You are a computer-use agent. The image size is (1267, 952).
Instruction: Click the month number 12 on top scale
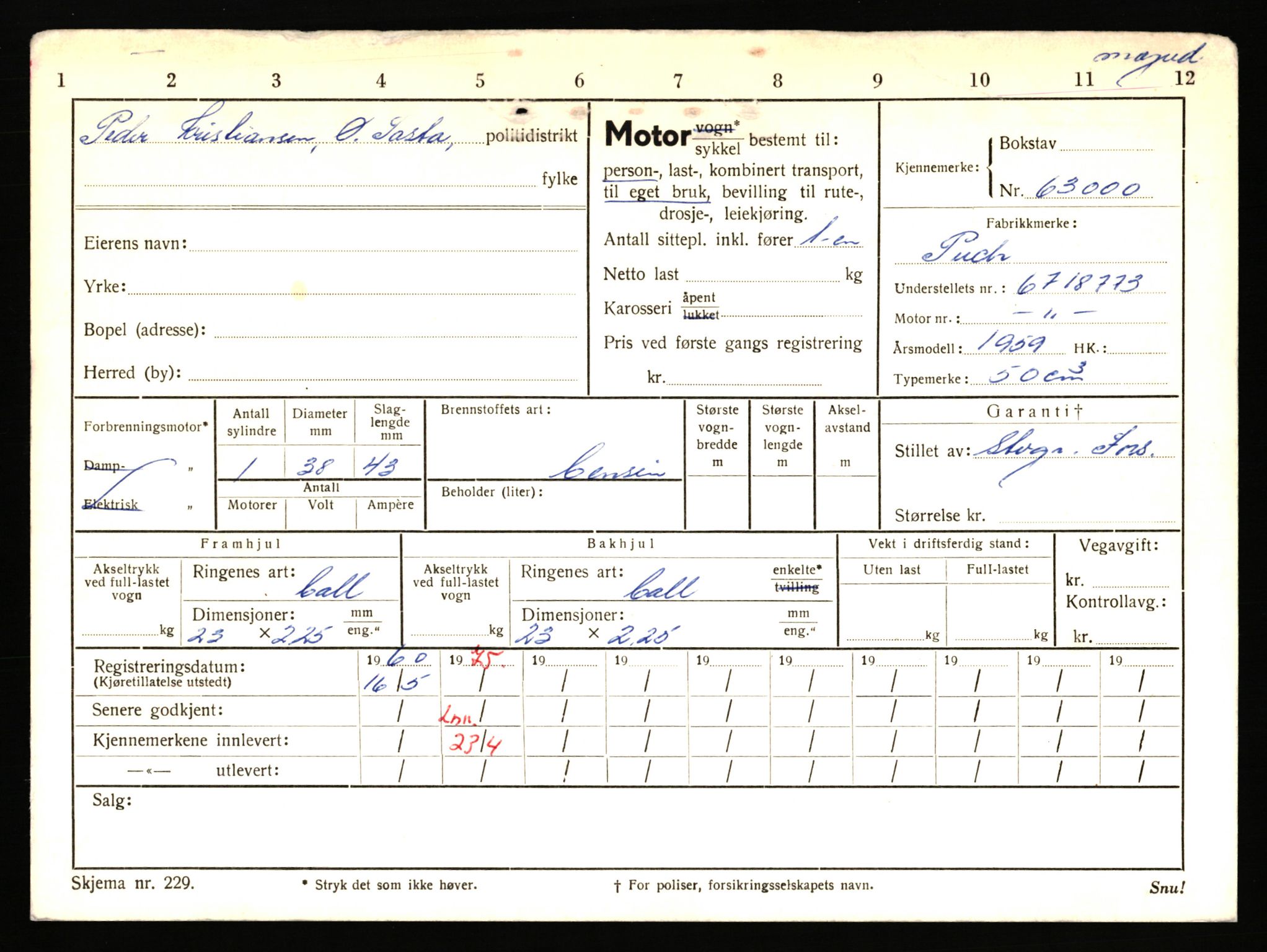tap(1185, 78)
